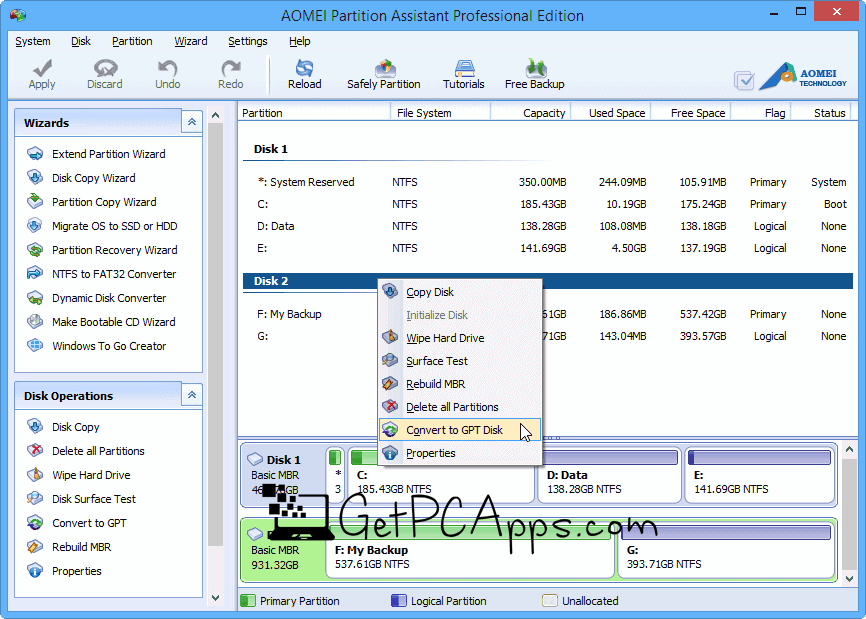Viewport: 866px width, 619px height.
Task: Click Wipe Hard Drive under Disk Operations
Action: coord(89,475)
